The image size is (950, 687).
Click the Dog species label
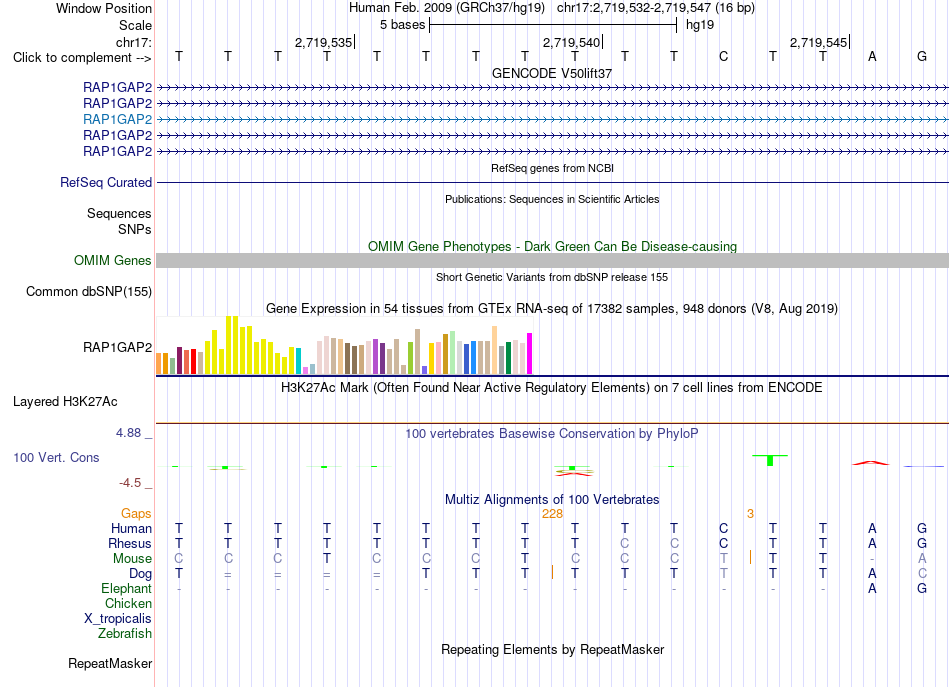(x=140, y=574)
